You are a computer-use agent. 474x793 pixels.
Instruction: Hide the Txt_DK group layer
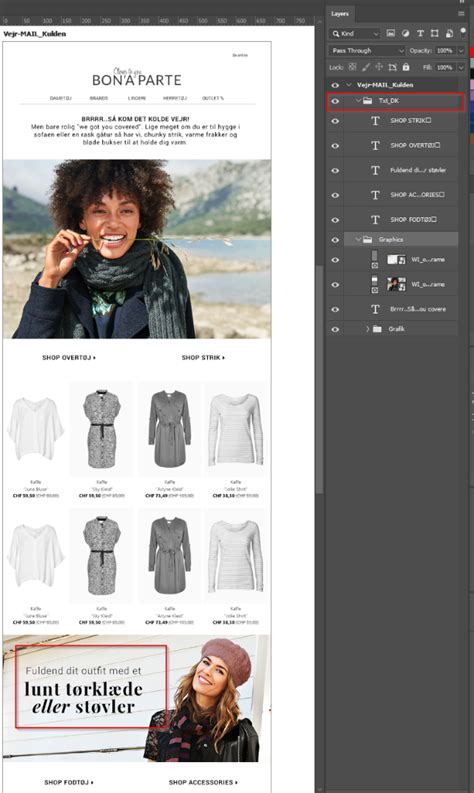click(x=335, y=101)
